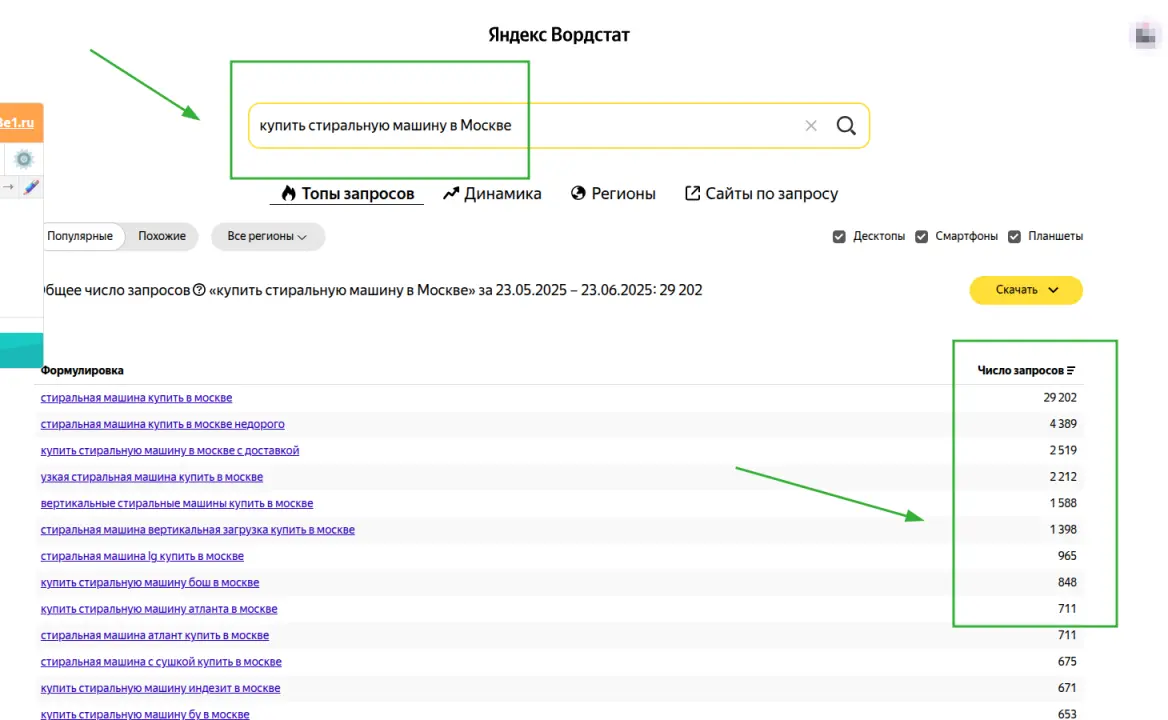The height and width of the screenshot is (720, 1168).
Task: Click the Формулировка column header
Action: pyautogui.click(x=82, y=370)
